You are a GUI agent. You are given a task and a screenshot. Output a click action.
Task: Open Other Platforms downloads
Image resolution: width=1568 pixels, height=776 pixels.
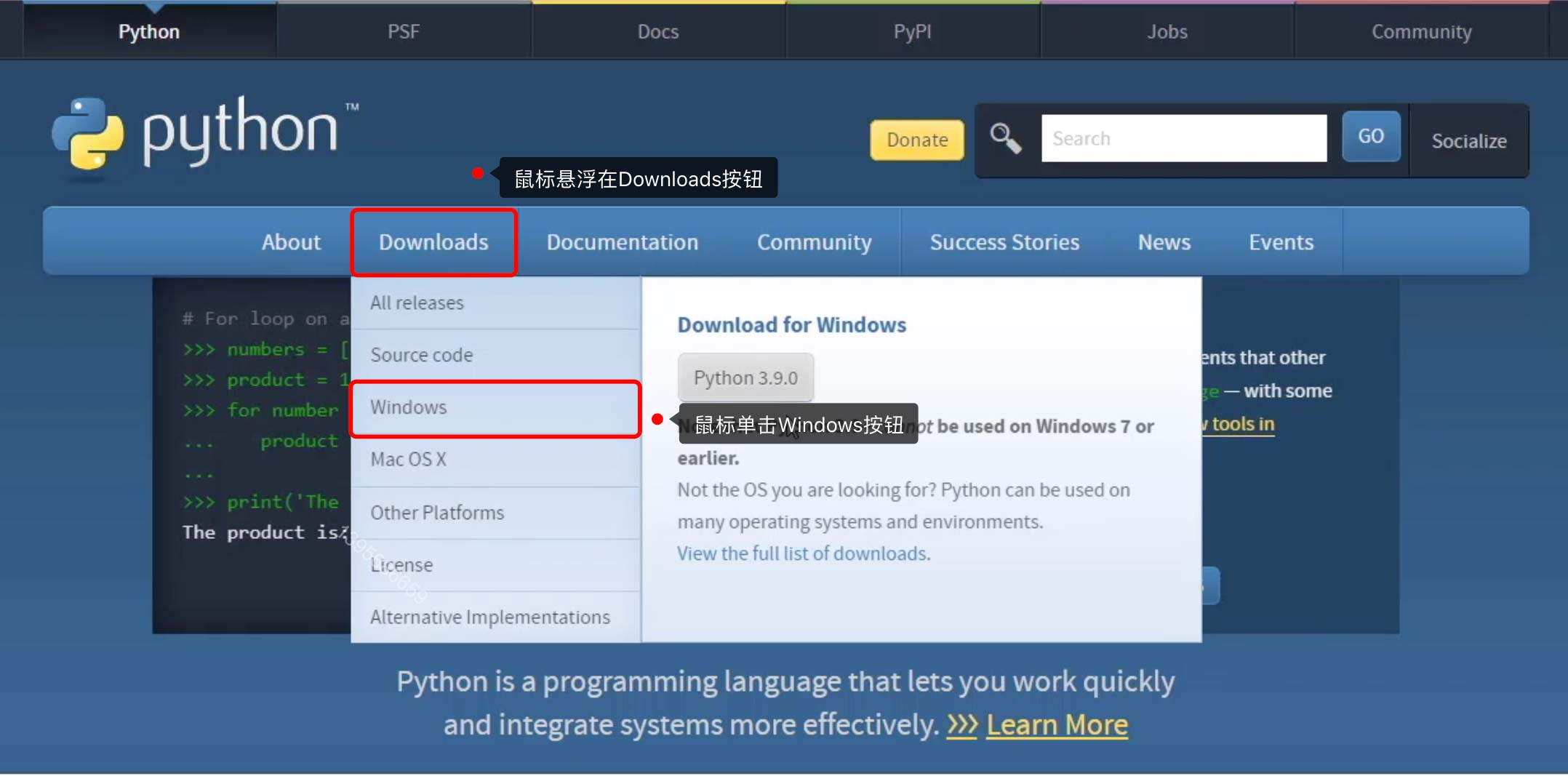tap(436, 512)
